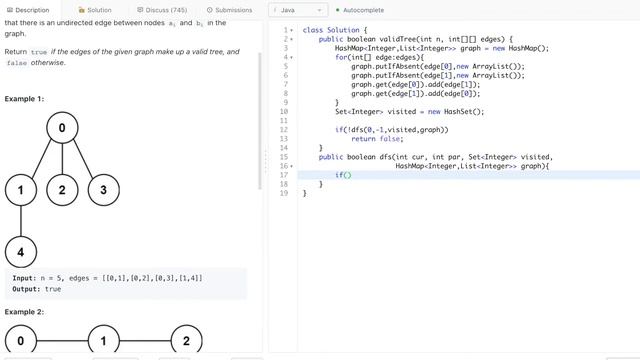The image size is (640, 360).
Task: Click the 'Output: true' text
Action: coord(37,289)
